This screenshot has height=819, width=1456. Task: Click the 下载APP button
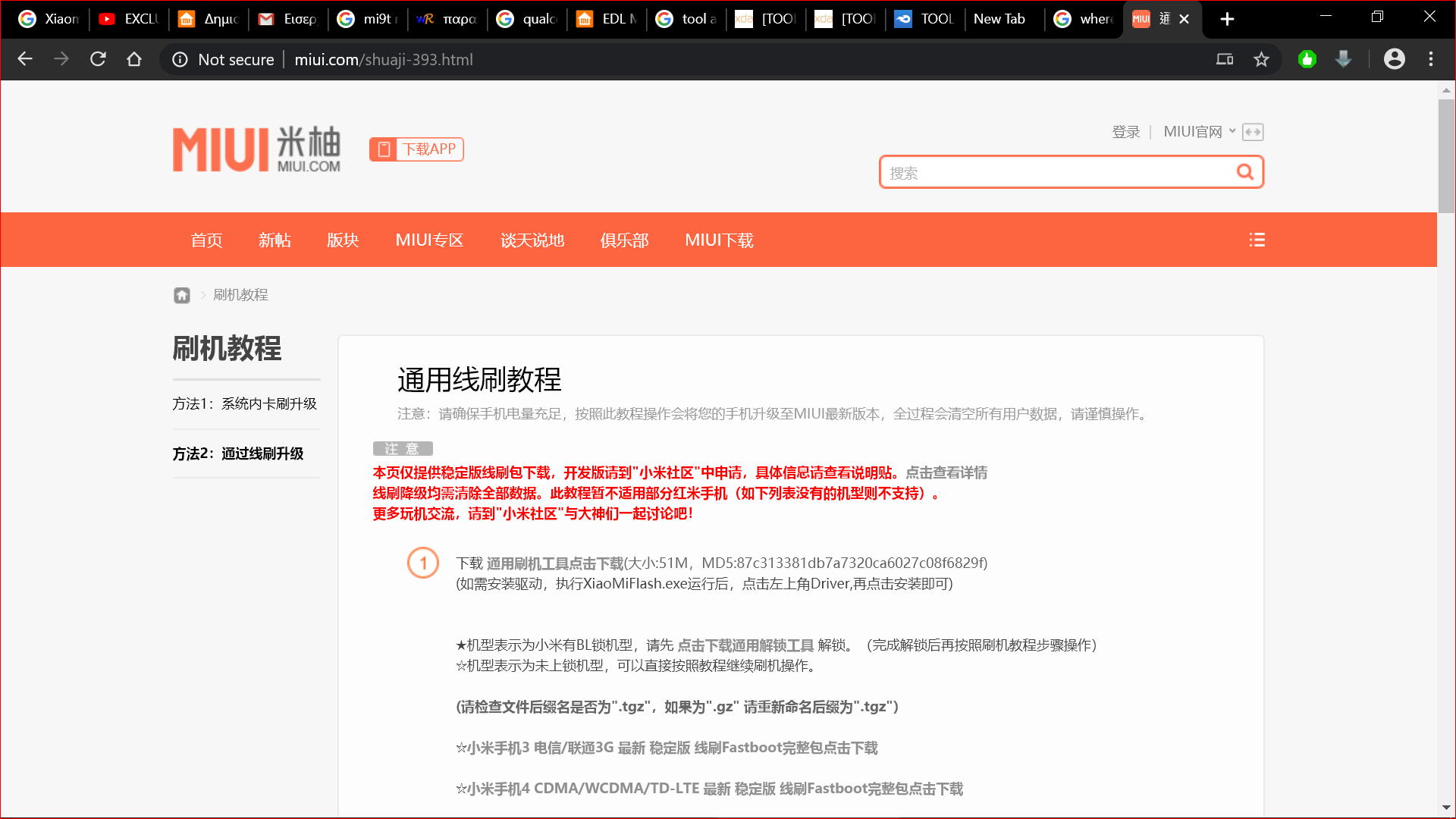pos(416,149)
